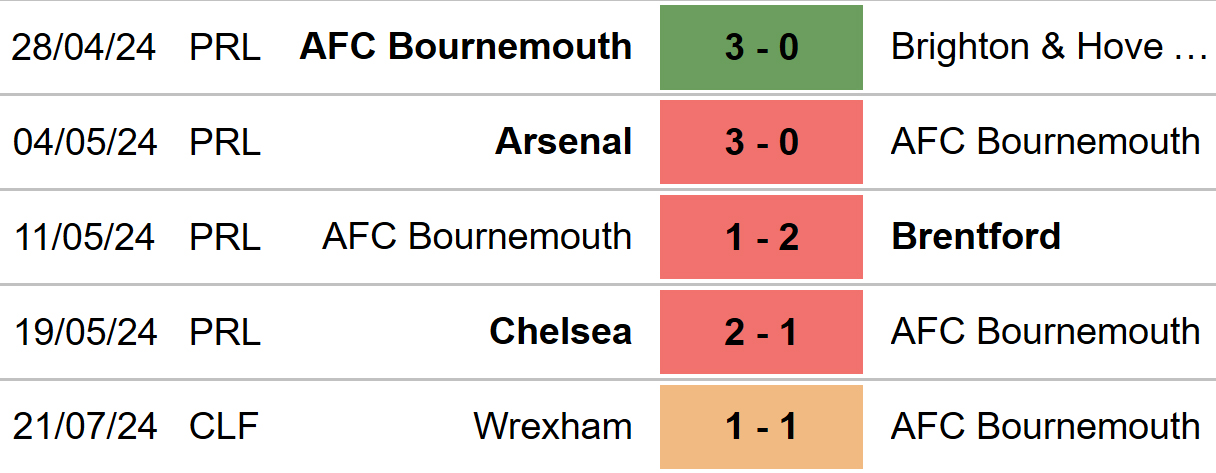The image size is (1216, 473).
Task: Open the Wrexham team link
Action: coord(552,427)
